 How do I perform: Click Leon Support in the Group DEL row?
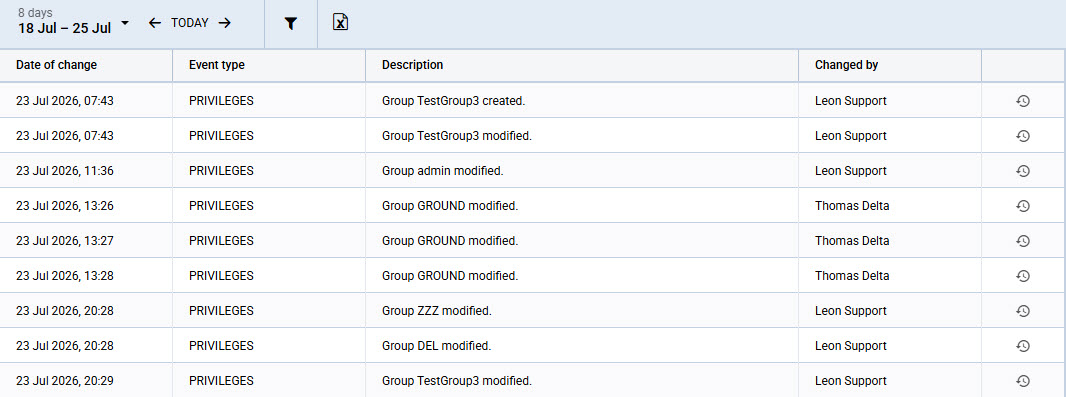(850, 346)
